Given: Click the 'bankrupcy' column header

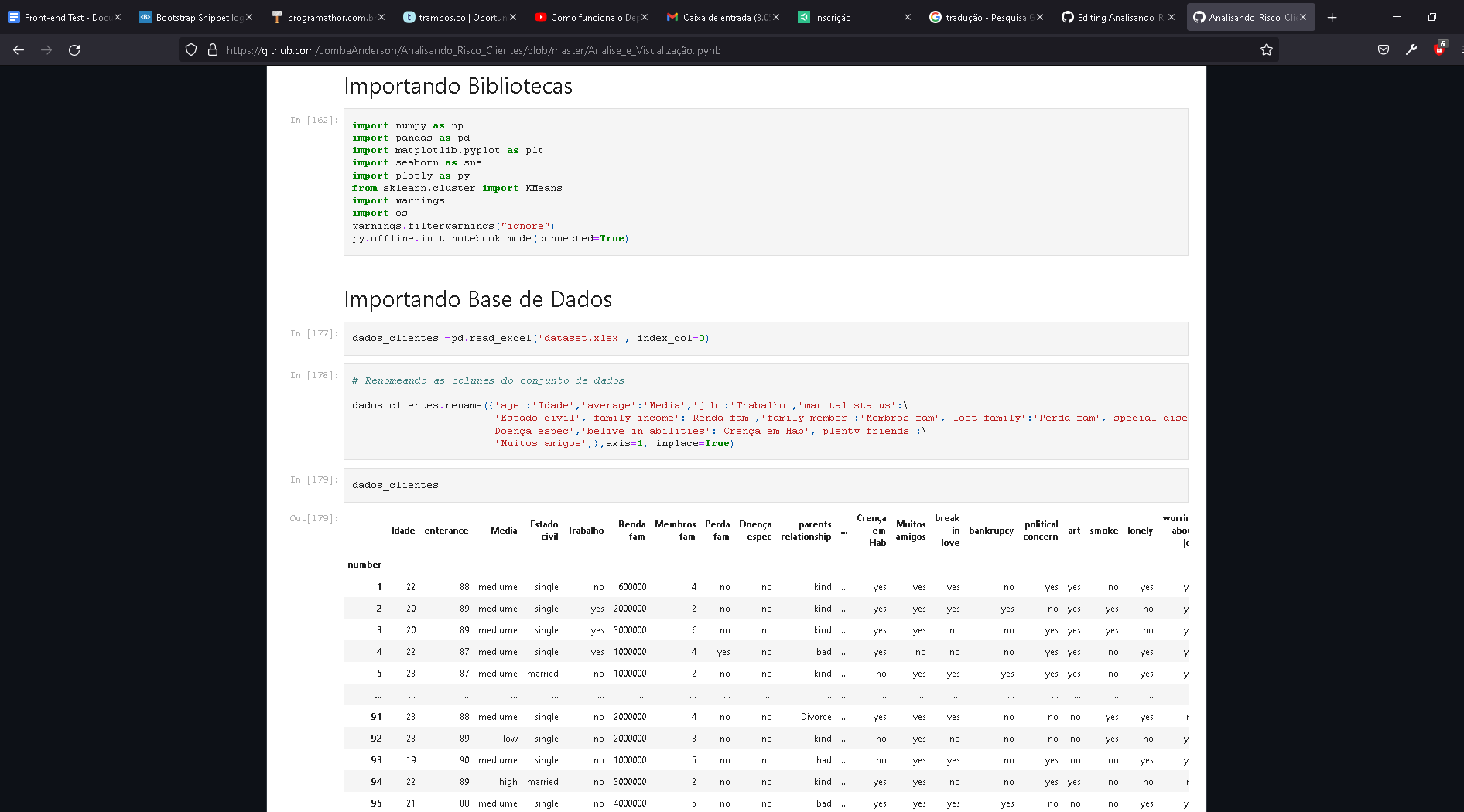Looking at the screenshot, I should [990, 531].
